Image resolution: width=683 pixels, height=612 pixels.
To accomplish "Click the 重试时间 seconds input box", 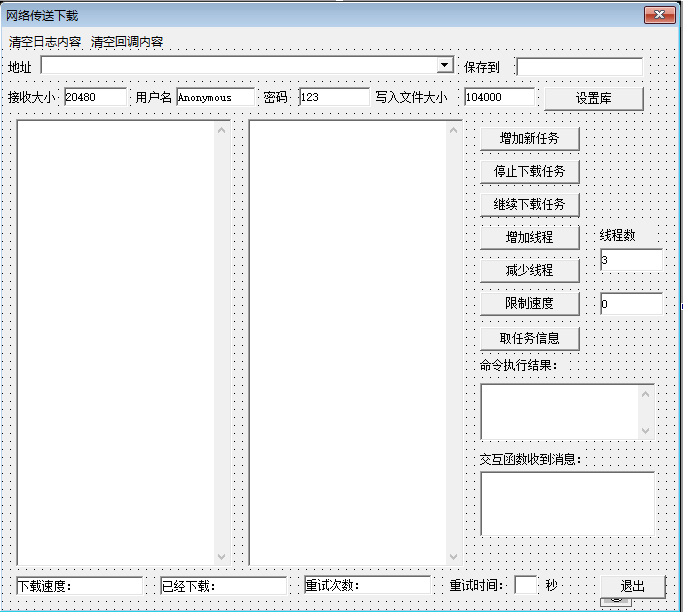I will click(x=526, y=585).
